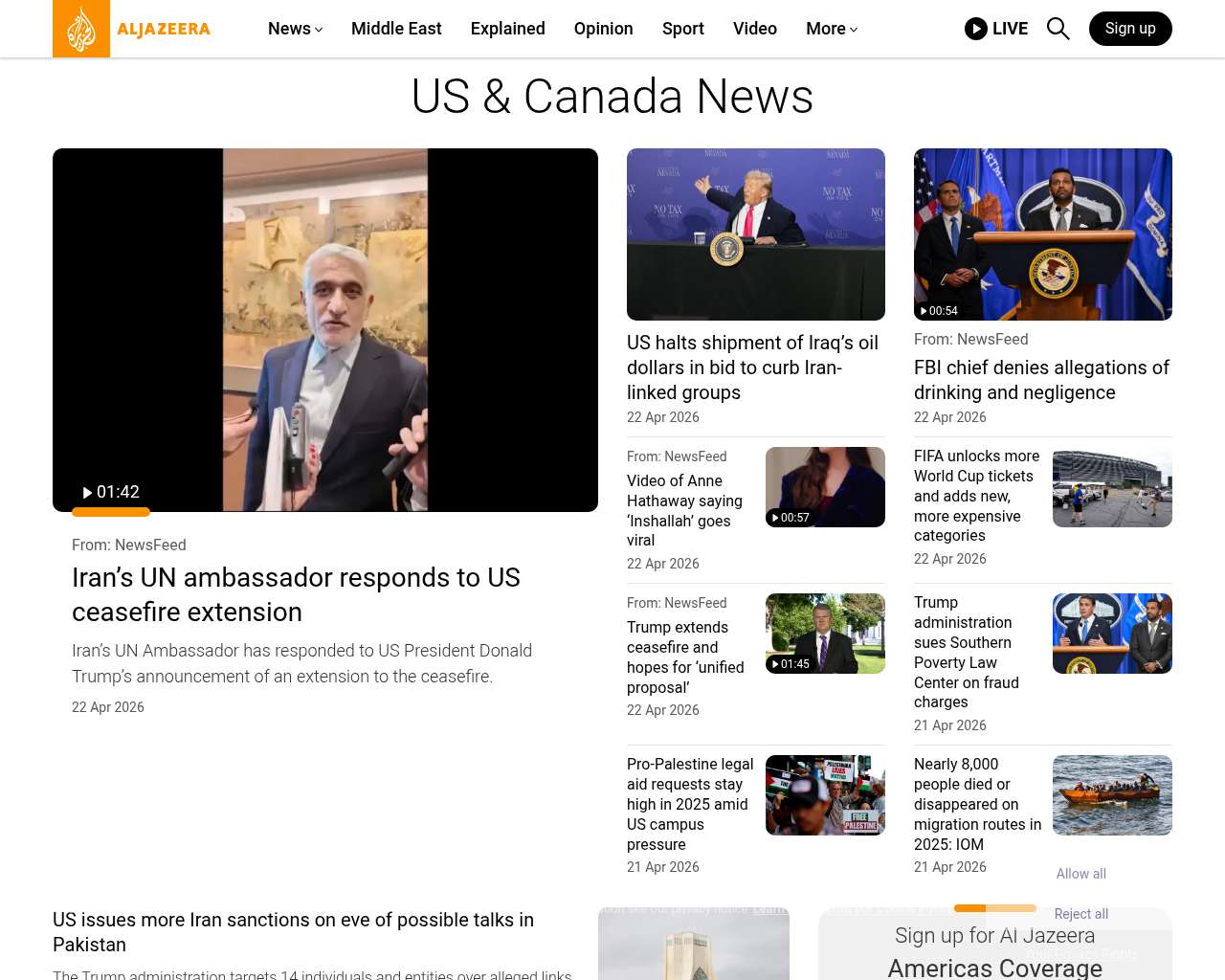Play the 01:45 Trump ceasefire video
This screenshot has height=980, width=1225.
pyautogui.click(x=824, y=634)
